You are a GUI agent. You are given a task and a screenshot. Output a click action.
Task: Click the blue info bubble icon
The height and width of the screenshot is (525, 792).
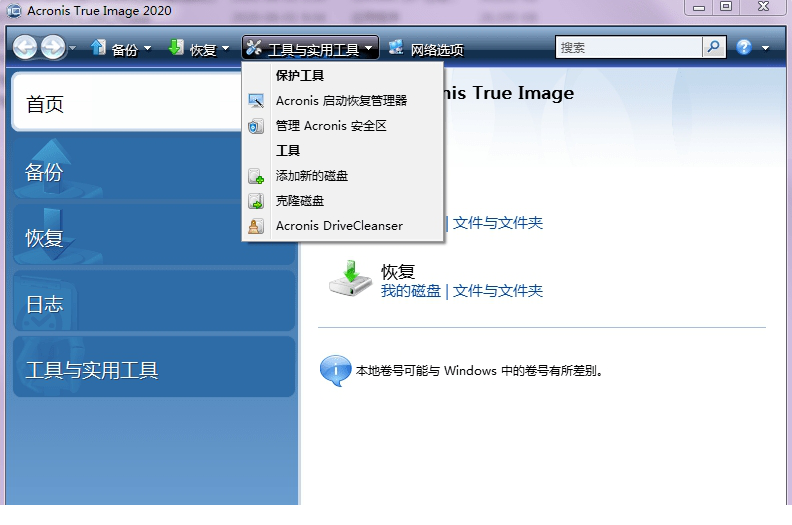(335, 370)
